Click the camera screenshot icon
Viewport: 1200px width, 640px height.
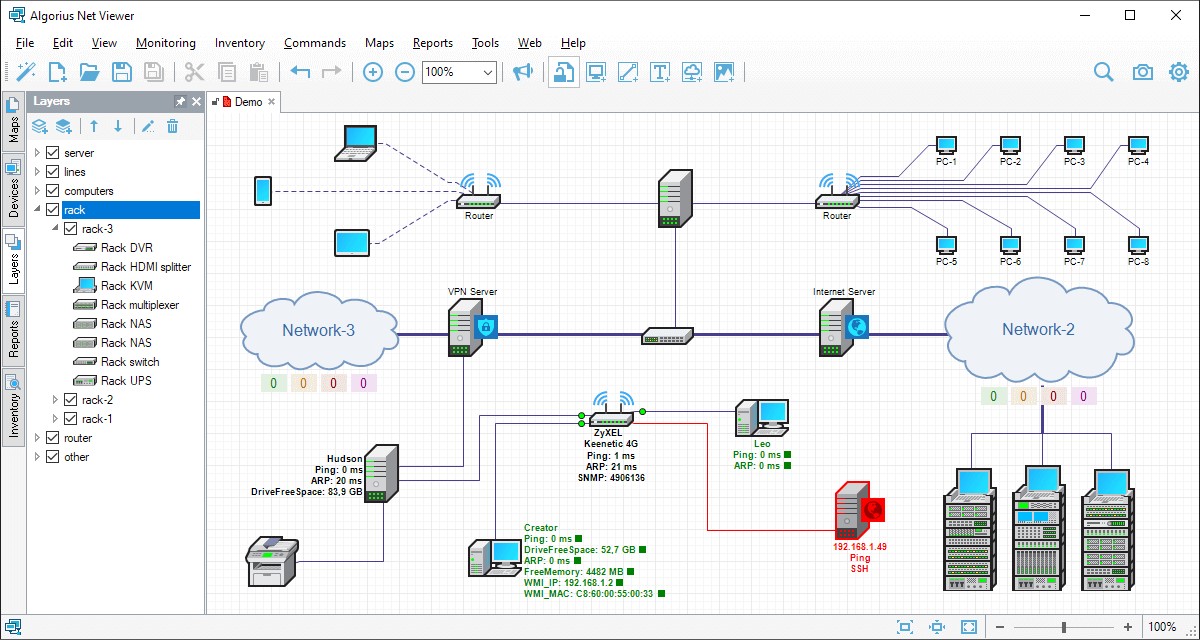[x=1142, y=72]
